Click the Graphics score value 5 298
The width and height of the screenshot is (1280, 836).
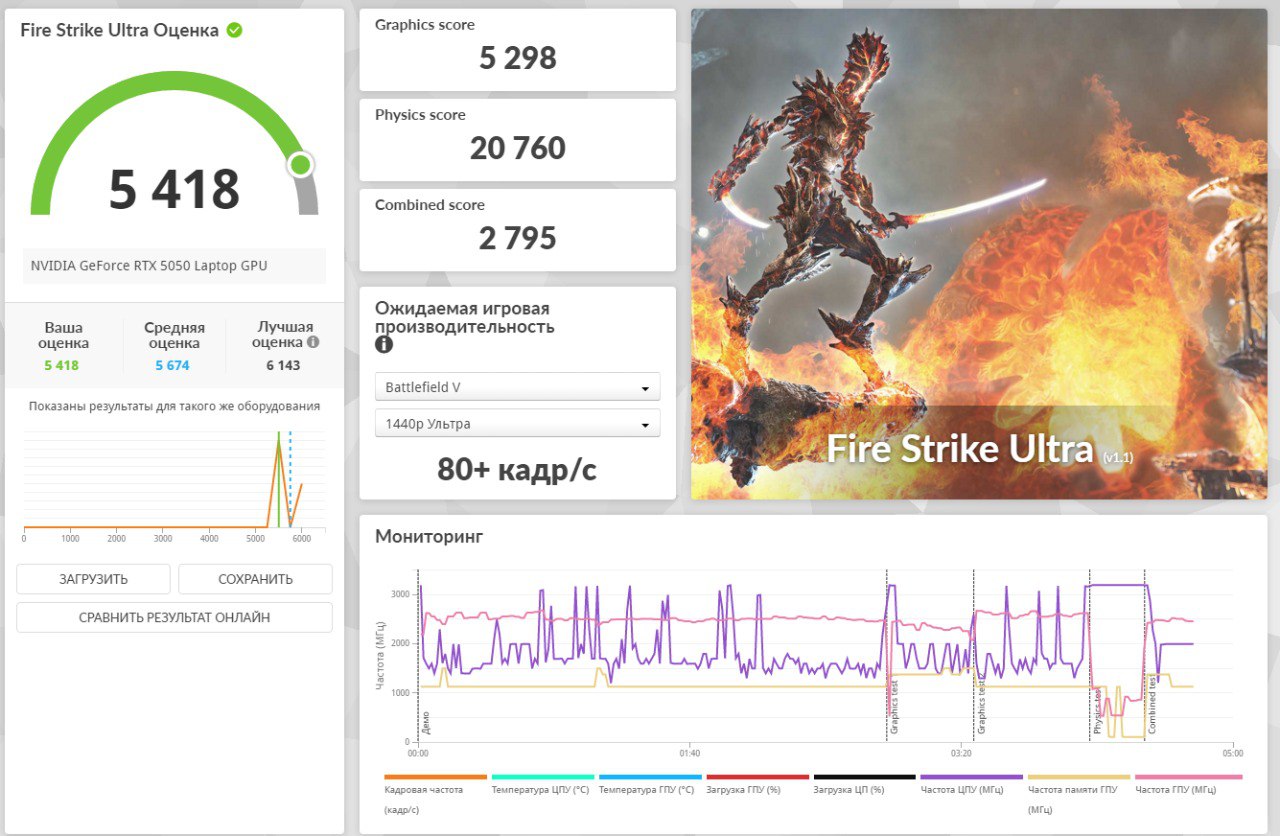(x=517, y=58)
